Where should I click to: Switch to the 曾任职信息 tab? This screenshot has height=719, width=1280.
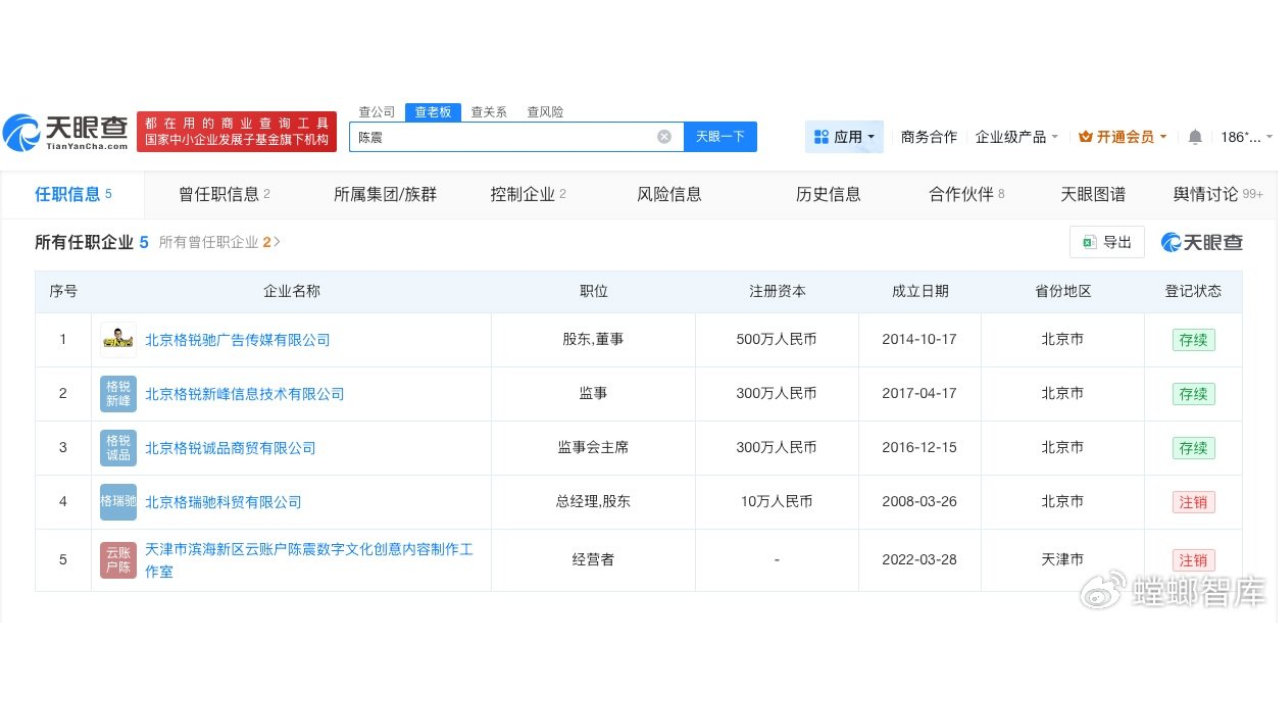coord(225,194)
